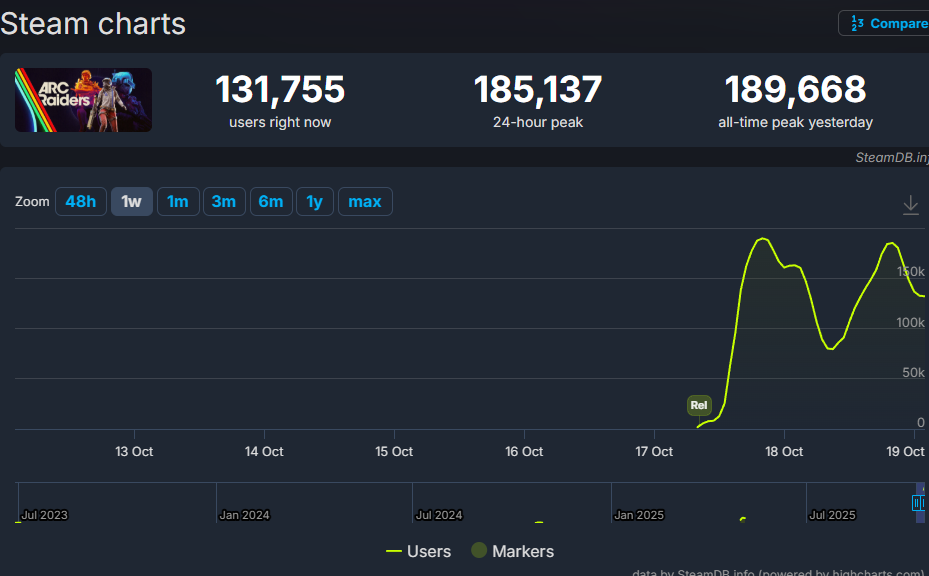The height and width of the screenshot is (576, 929).
Task: Click the ARC Raiders game thumbnail
Action: click(x=84, y=100)
